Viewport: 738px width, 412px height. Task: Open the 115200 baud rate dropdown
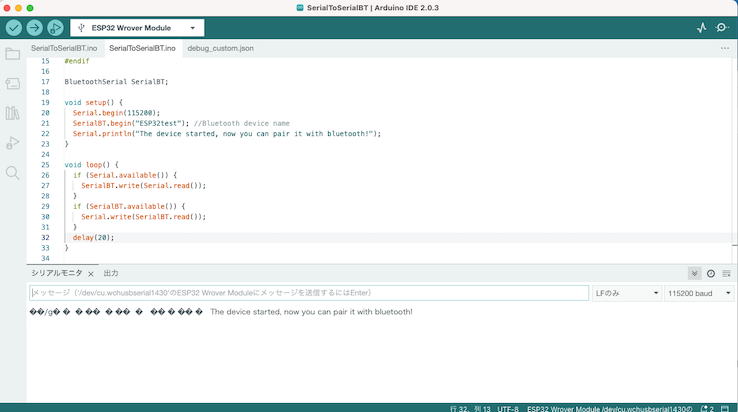pyautogui.click(x=699, y=293)
